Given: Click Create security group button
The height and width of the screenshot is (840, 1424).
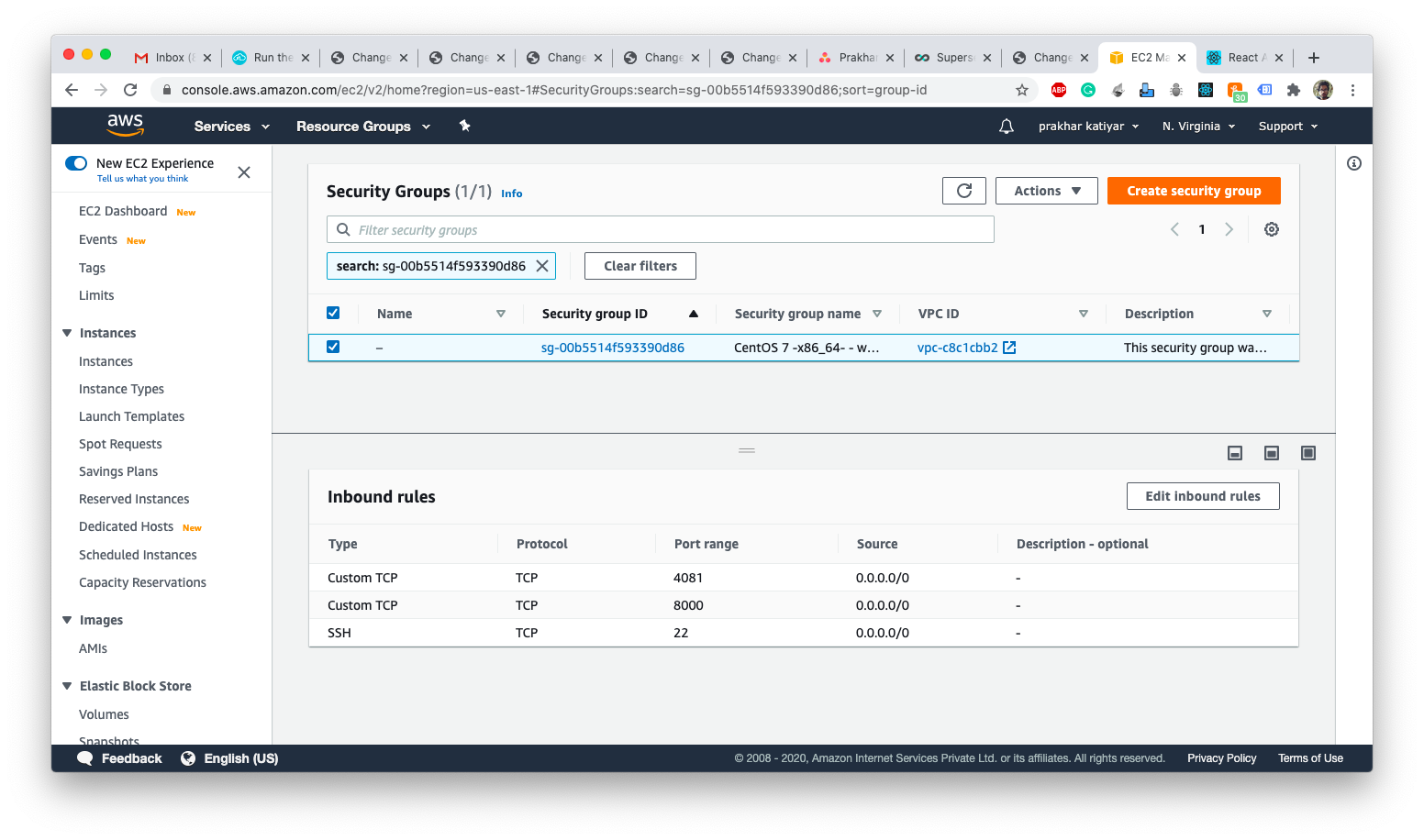Looking at the screenshot, I should pyautogui.click(x=1194, y=191).
